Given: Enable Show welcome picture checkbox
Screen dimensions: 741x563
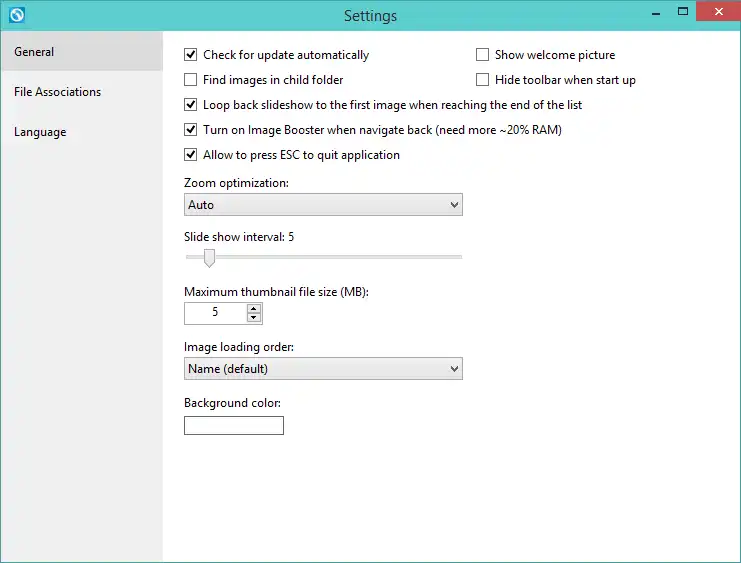Looking at the screenshot, I should click(x=483, y=55).
